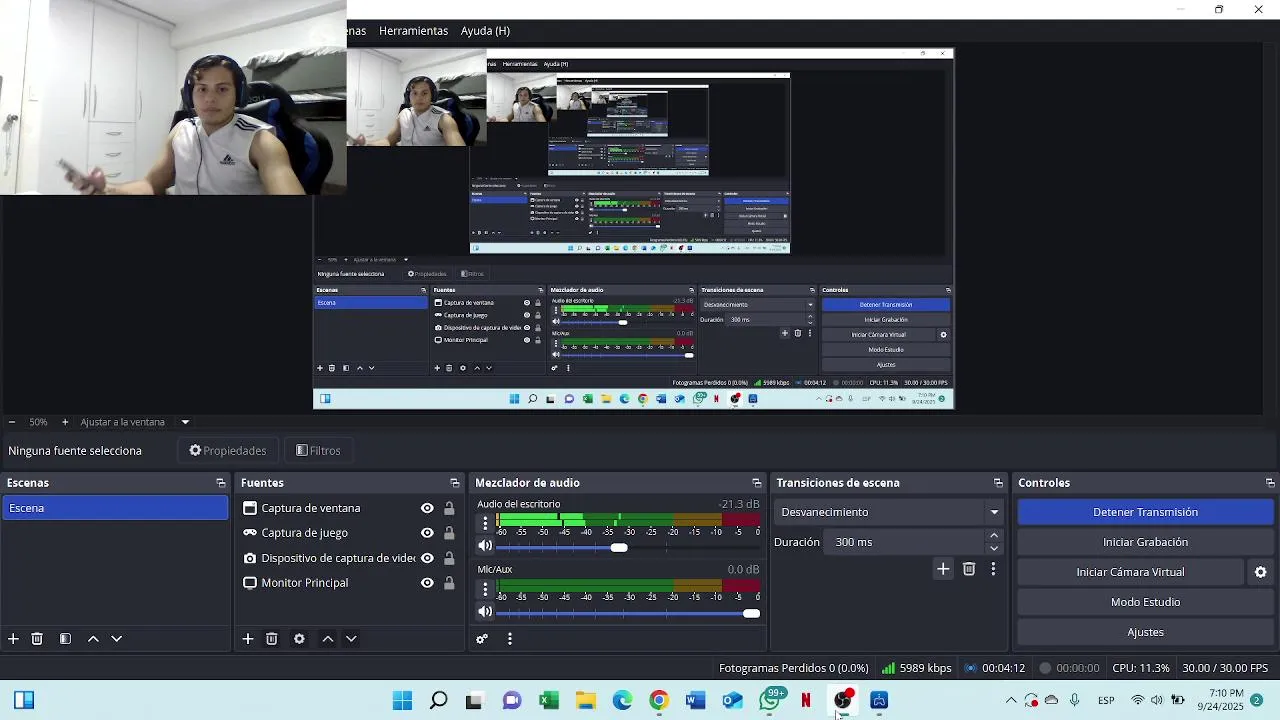Hide Captura de ventana source
The image size is (1280, 720).
[x=427, y=508]
